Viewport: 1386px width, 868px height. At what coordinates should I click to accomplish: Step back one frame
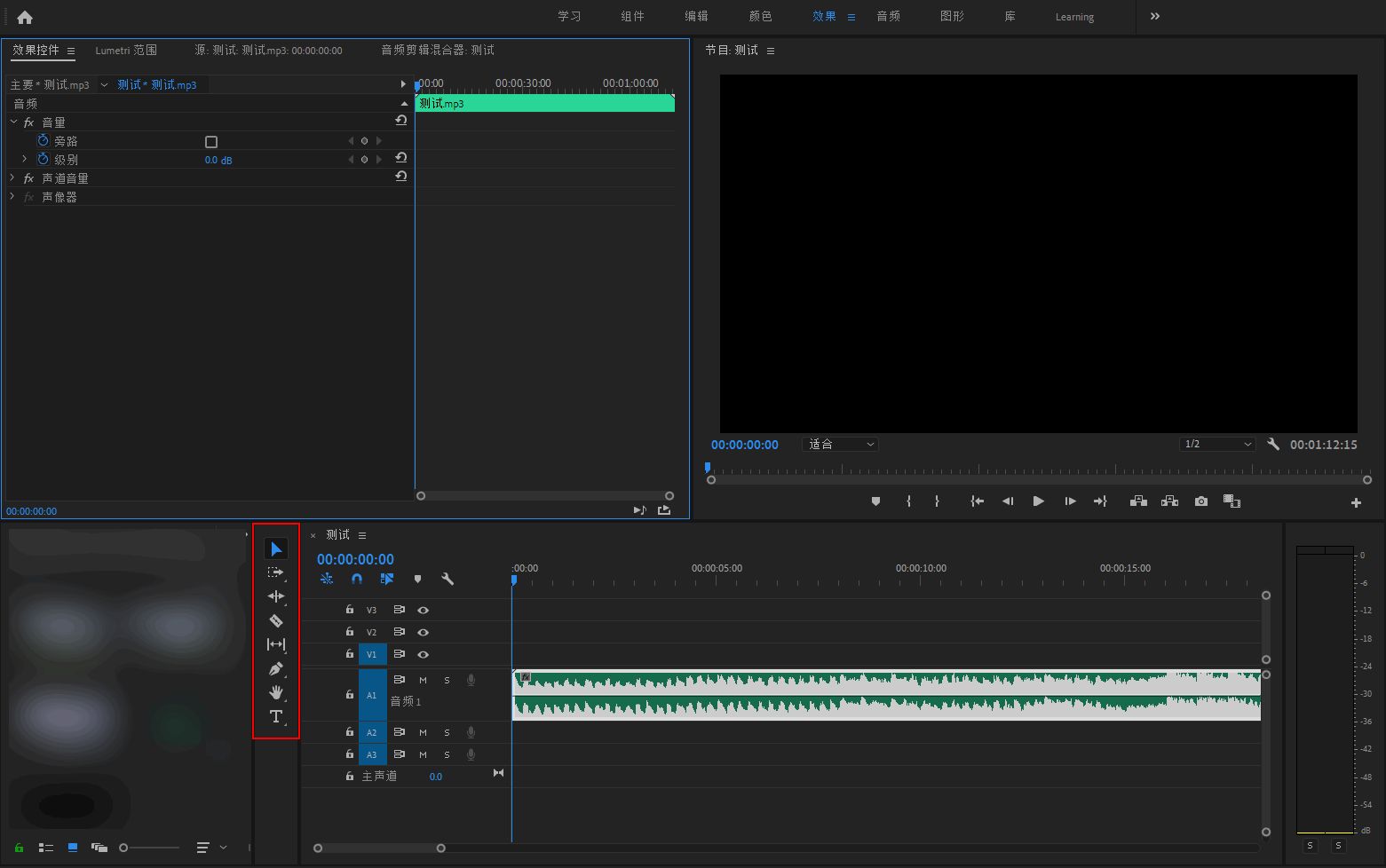(x=1008, y=501)
